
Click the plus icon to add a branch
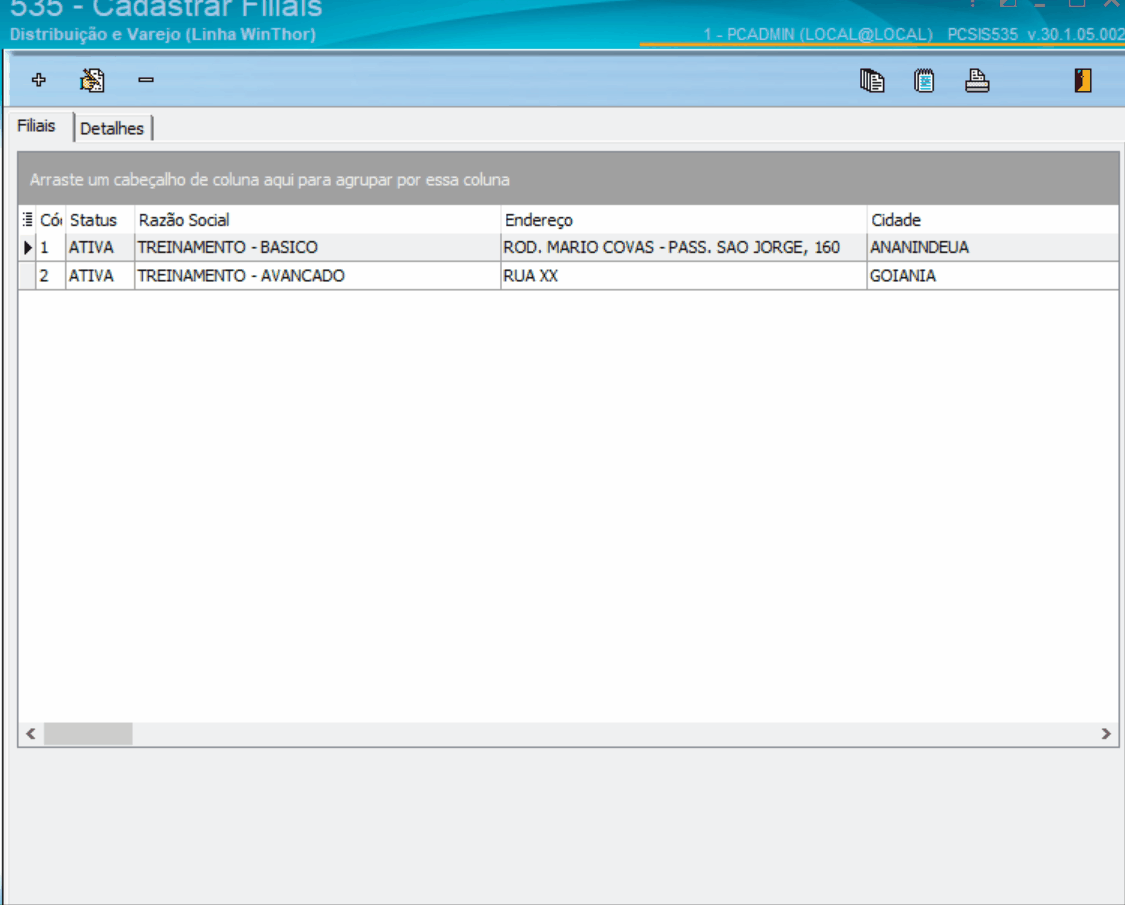(39, 80)
